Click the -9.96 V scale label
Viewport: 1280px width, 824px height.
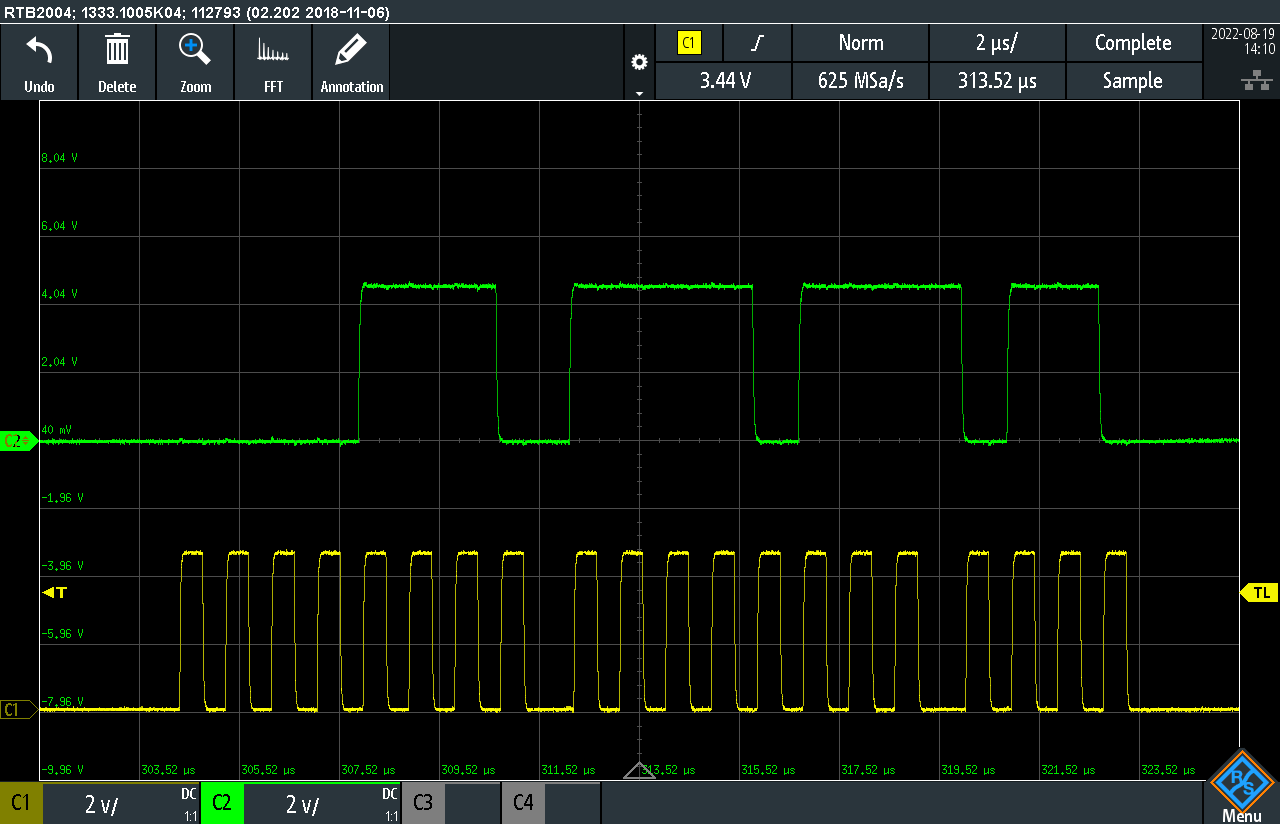[61, 770]
